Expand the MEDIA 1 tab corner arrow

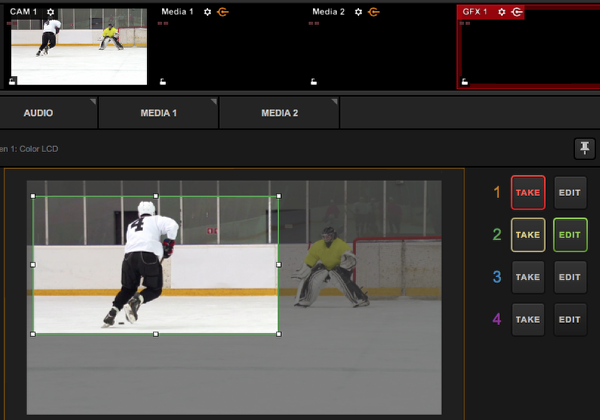click(x=214, y=102)
